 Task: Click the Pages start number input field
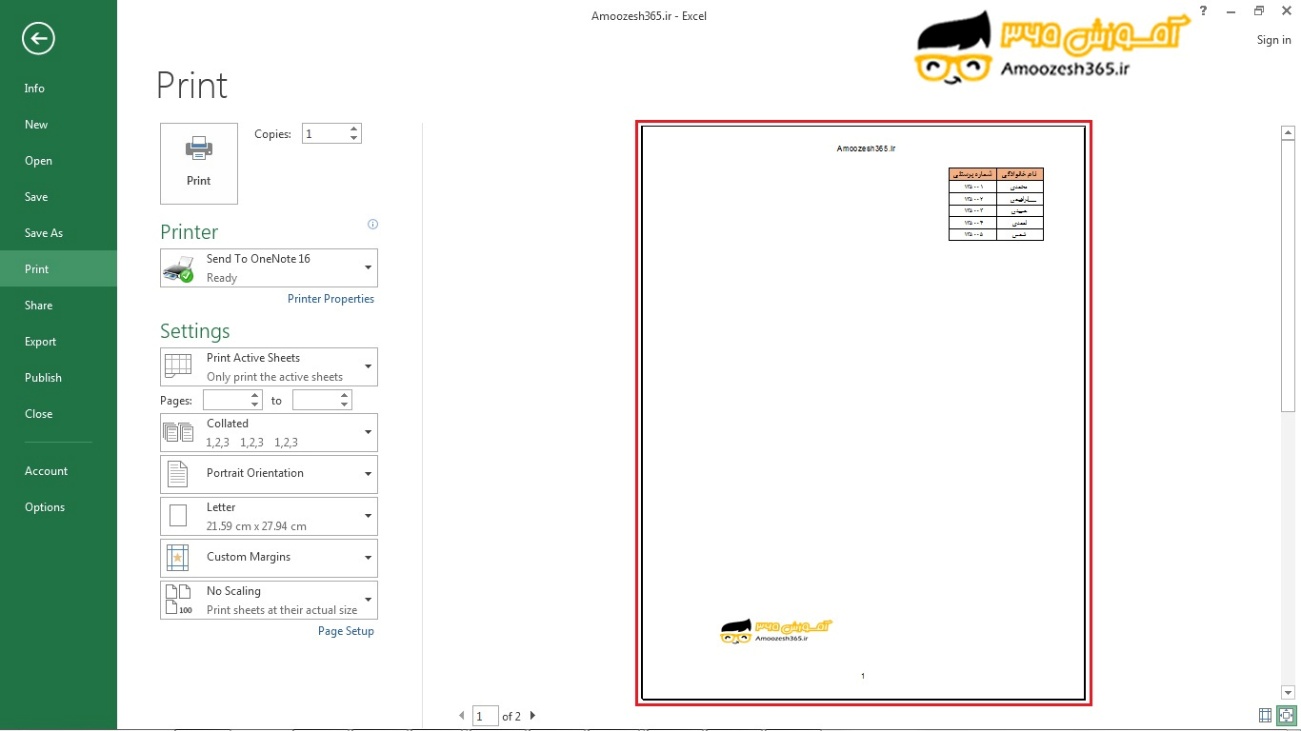(x=225, y=400)
